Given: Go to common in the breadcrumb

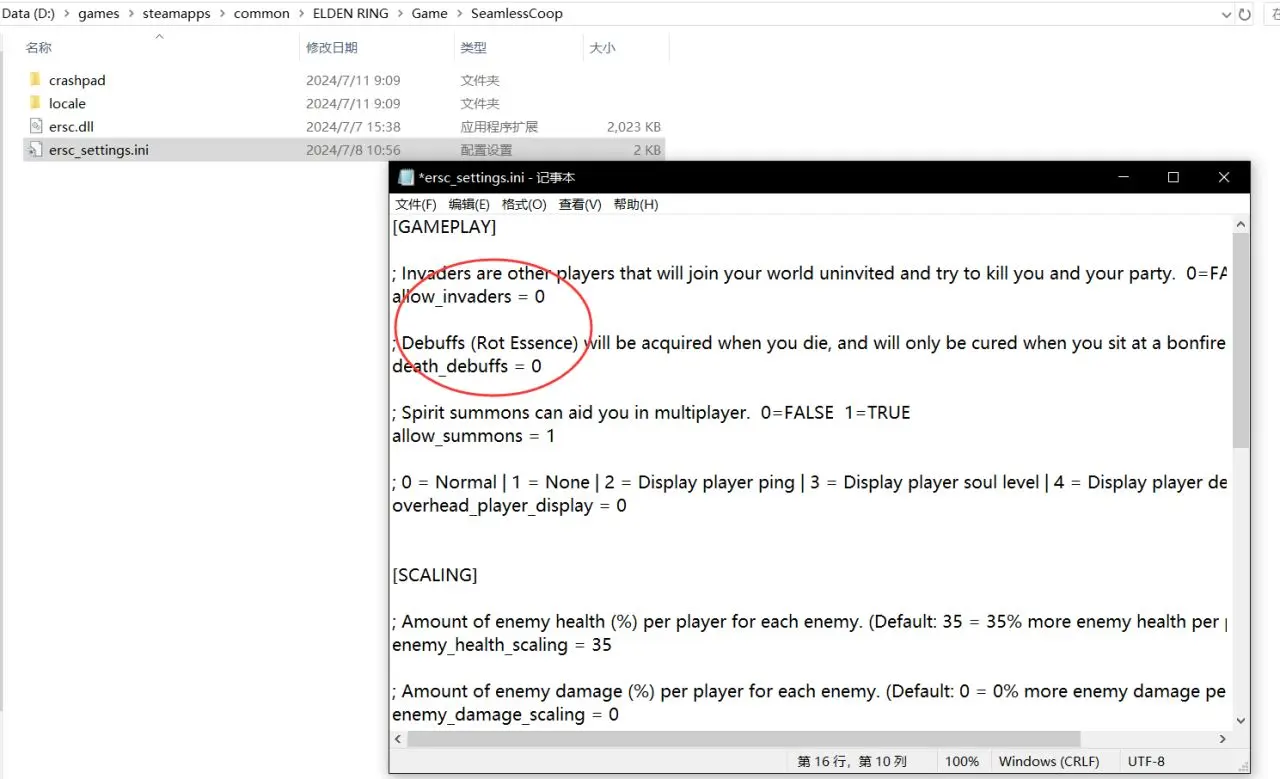Looking at the screenshot, I should click(x=261, y=14).
